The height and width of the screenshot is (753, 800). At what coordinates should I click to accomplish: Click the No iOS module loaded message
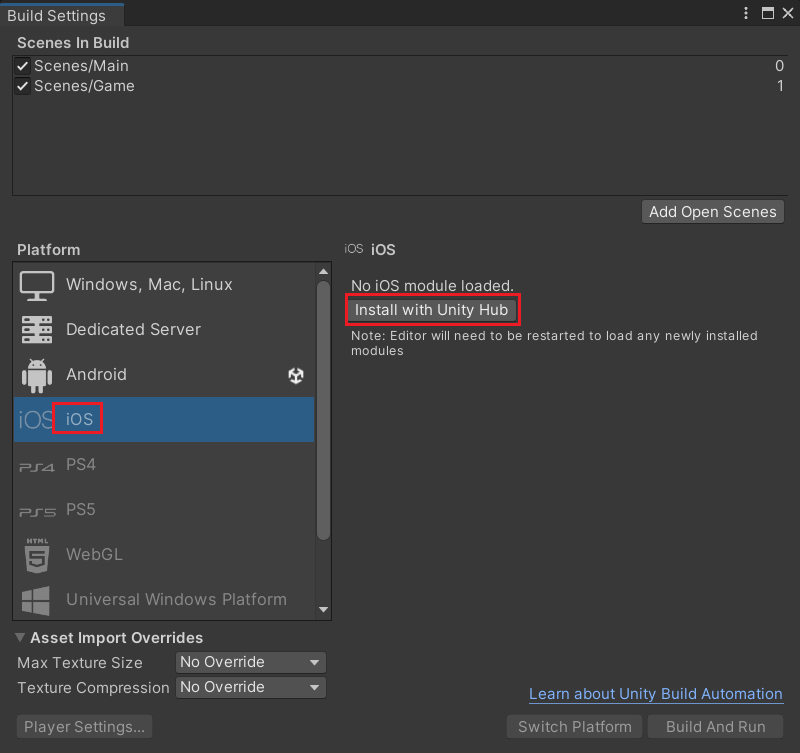pos(432,286)
